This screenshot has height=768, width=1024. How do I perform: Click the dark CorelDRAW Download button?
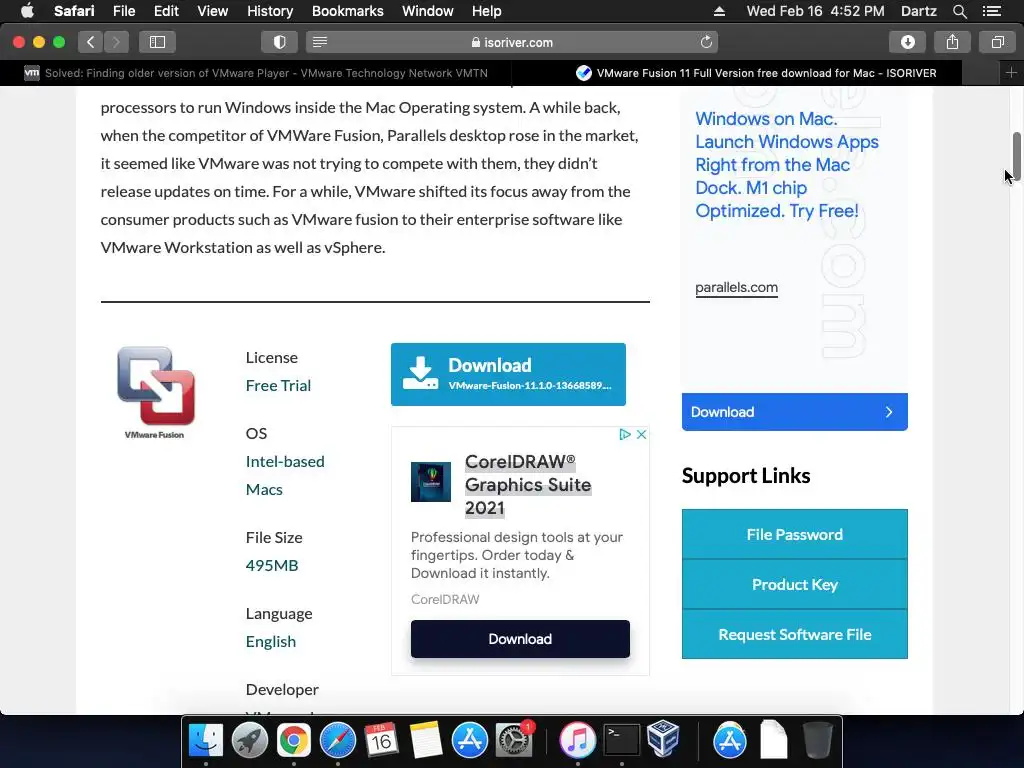click(x=520, y=639)
